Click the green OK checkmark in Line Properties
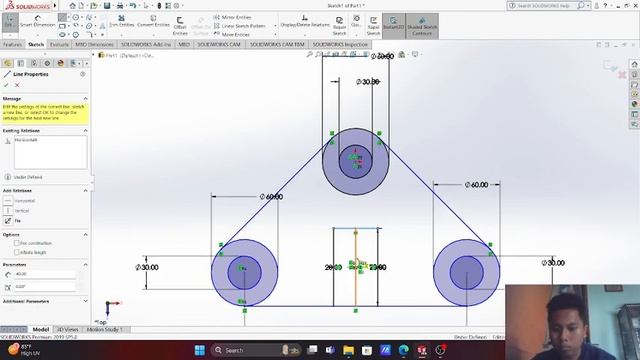Image resolution: width=640 pixels, height=360 pixels. point(6,85)
